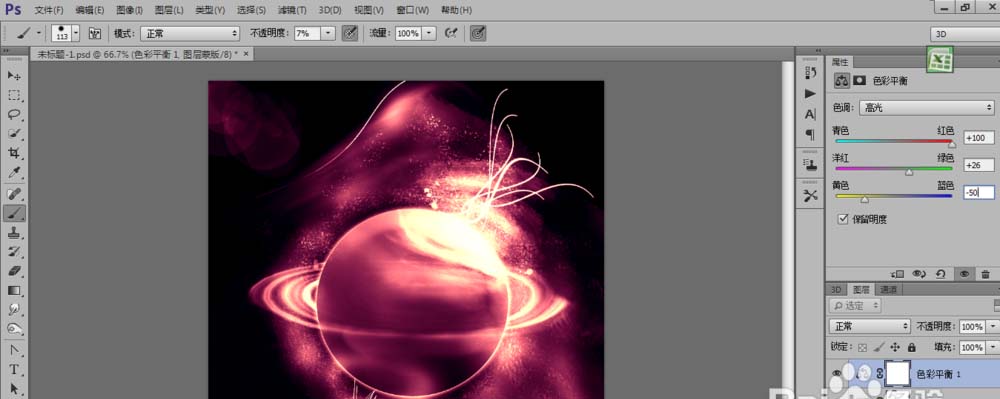
Task: Select the Brush tool in the toolbox
Action: (14, 213)
